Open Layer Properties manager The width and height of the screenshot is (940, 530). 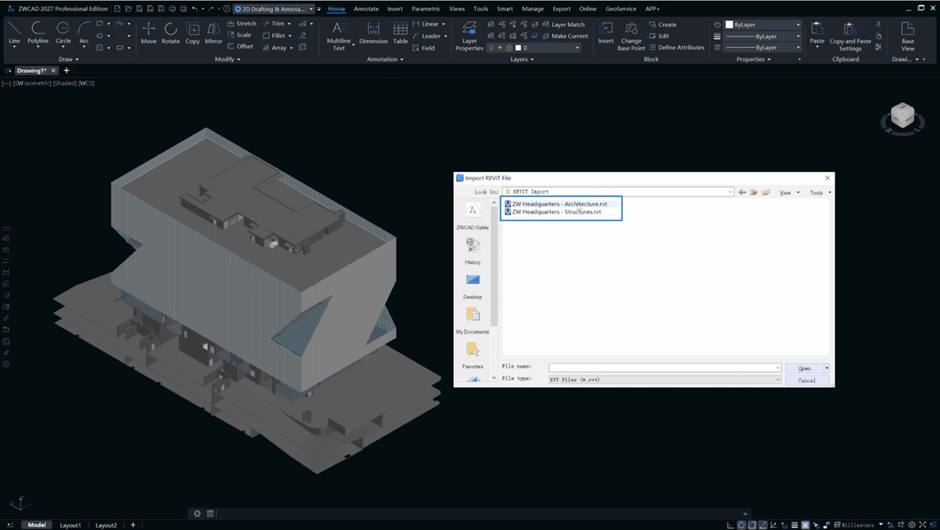click(469, 36)
